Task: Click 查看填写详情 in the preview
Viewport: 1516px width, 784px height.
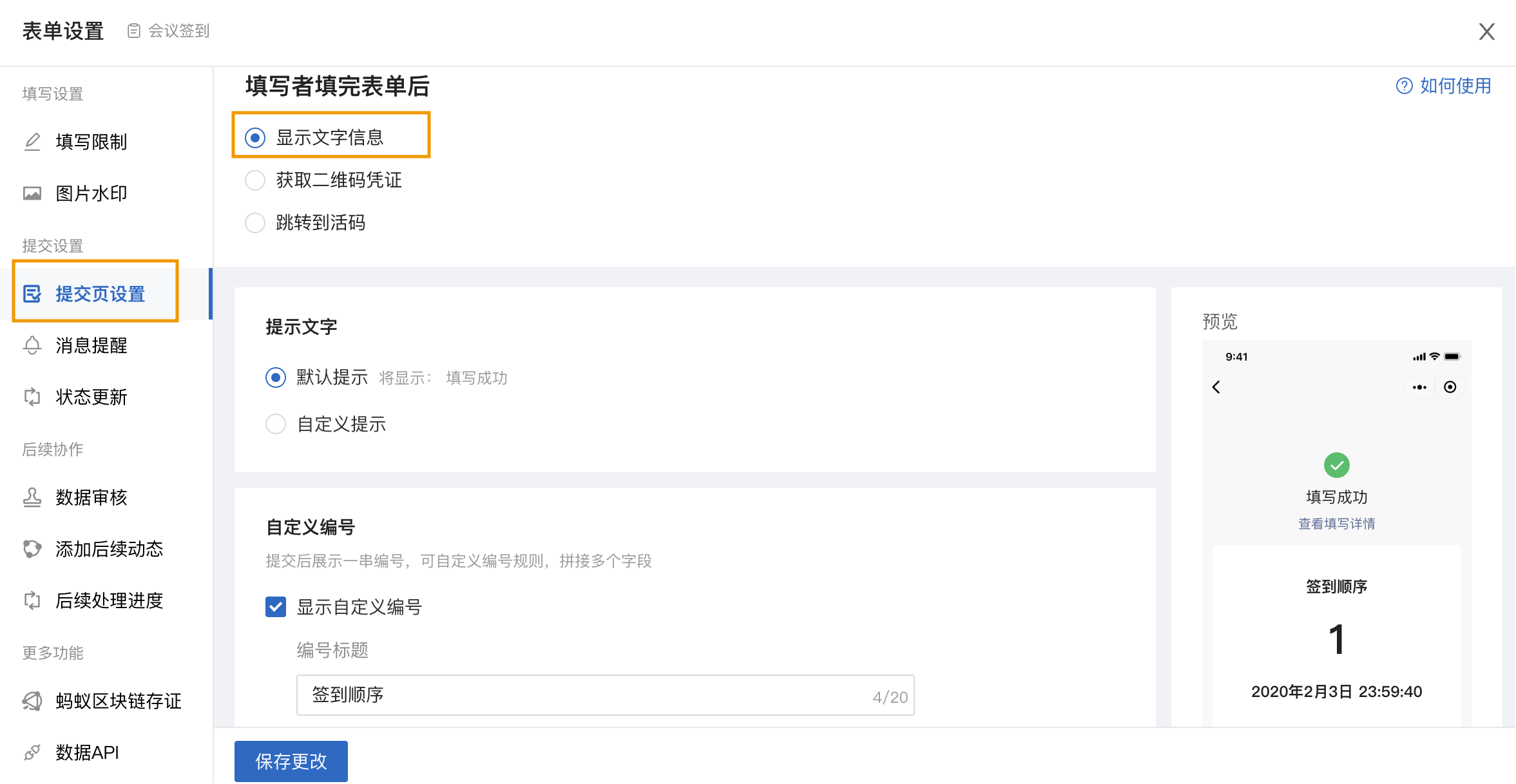Action: pos(1337,524)
